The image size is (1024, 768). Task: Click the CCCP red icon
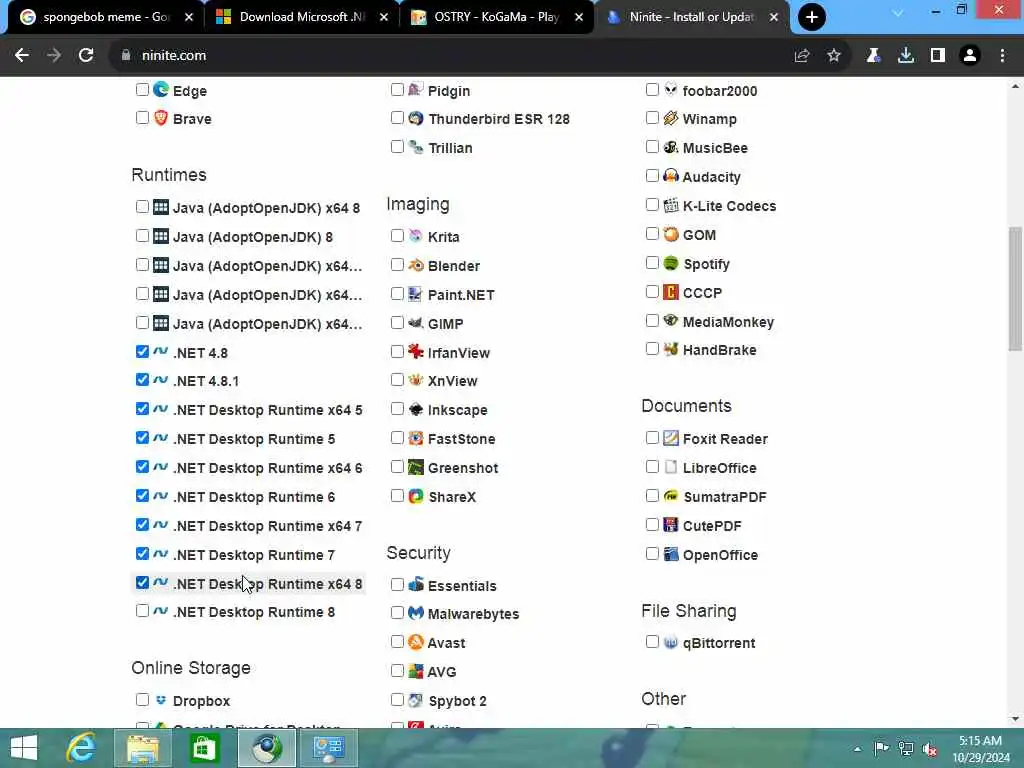pyautogui.click(x=671, y=292)
